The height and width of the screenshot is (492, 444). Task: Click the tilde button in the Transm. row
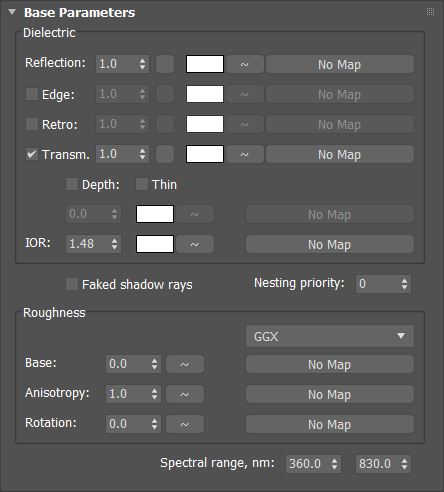pos(245,154)
